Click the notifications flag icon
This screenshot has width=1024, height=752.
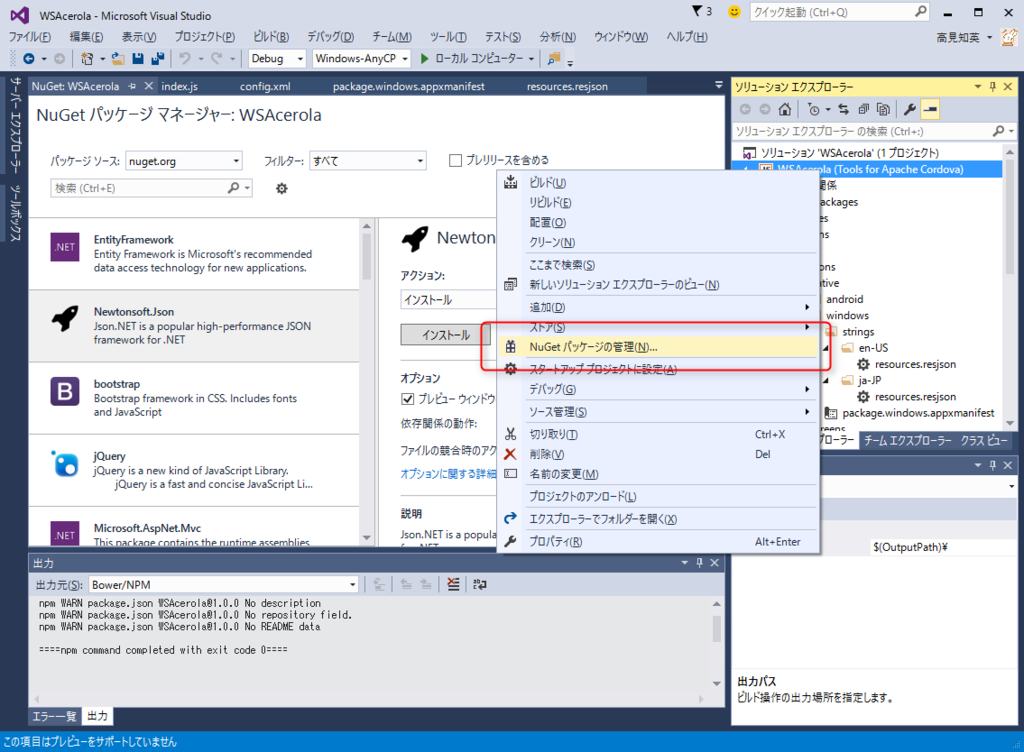pyautogui.click(x=697, y=11)
